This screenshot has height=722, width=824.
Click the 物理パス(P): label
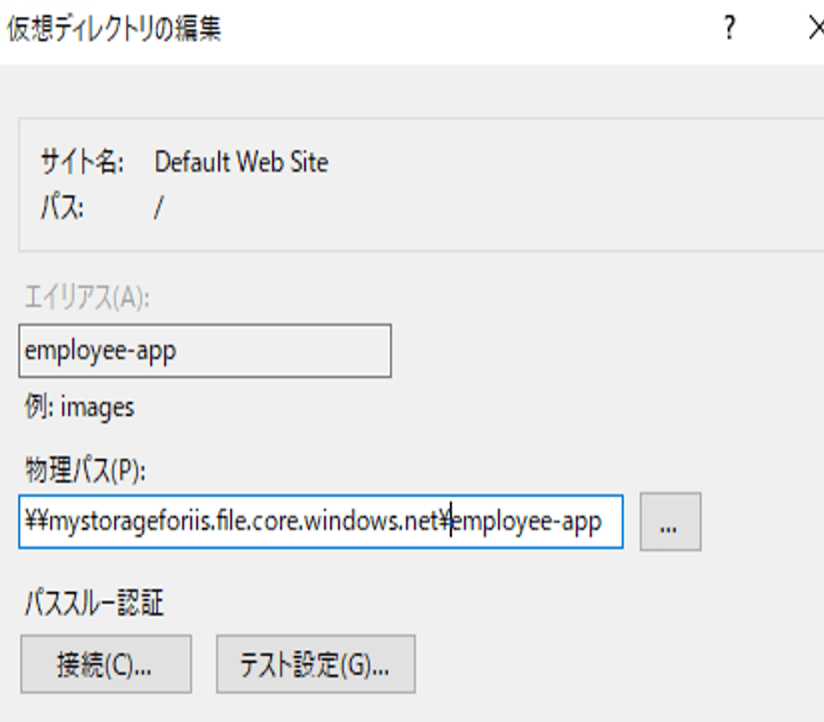click(85, 470)
